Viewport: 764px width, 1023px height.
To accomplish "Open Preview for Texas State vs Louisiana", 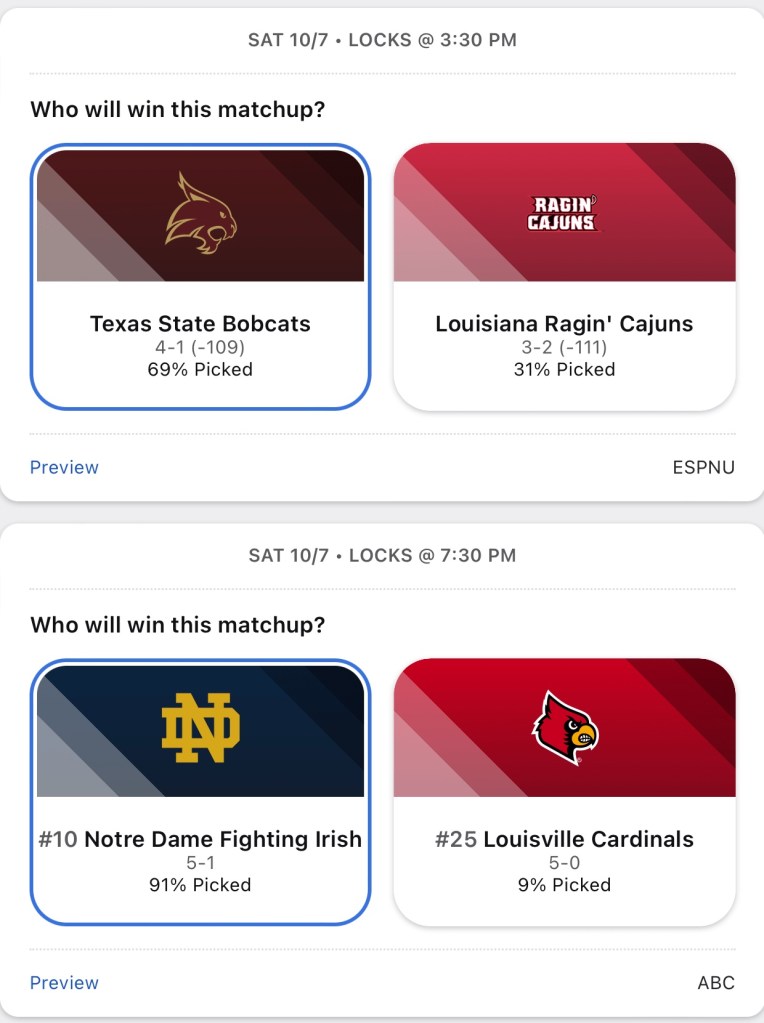I will (64, 467).
